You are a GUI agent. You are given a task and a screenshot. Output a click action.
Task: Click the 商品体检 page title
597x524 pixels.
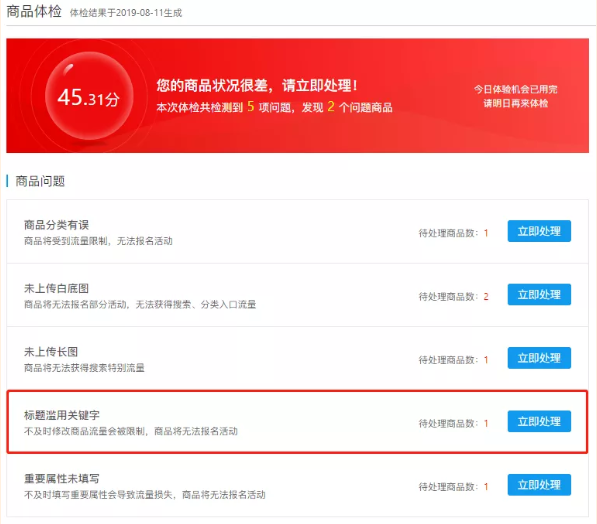(x=34, y=11)
